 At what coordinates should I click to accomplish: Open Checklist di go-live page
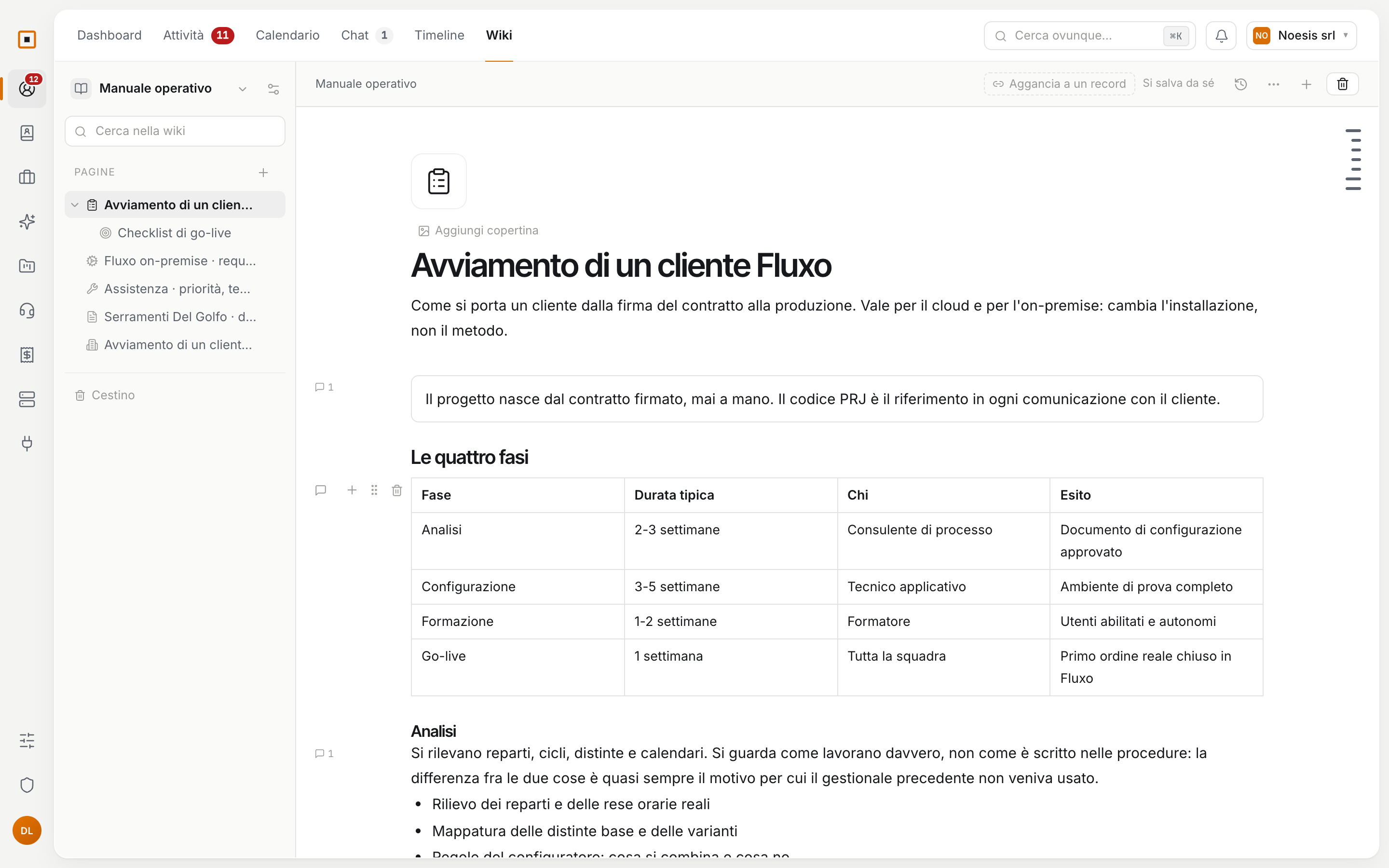(x=175, y=233)
